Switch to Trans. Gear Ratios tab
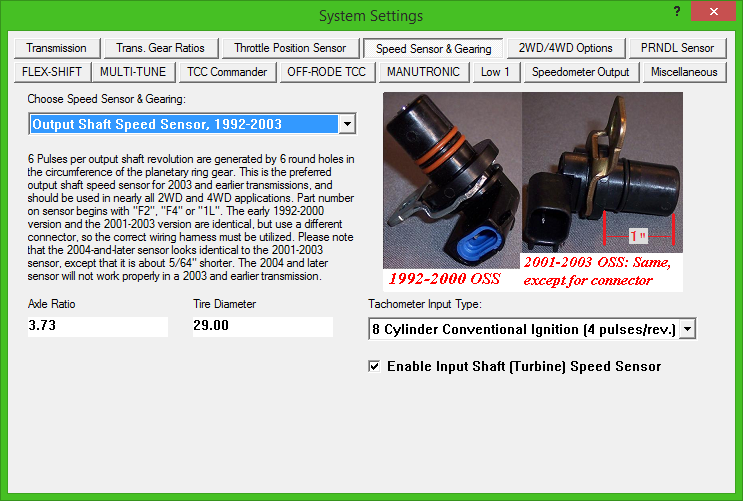 tap(161, 48)
